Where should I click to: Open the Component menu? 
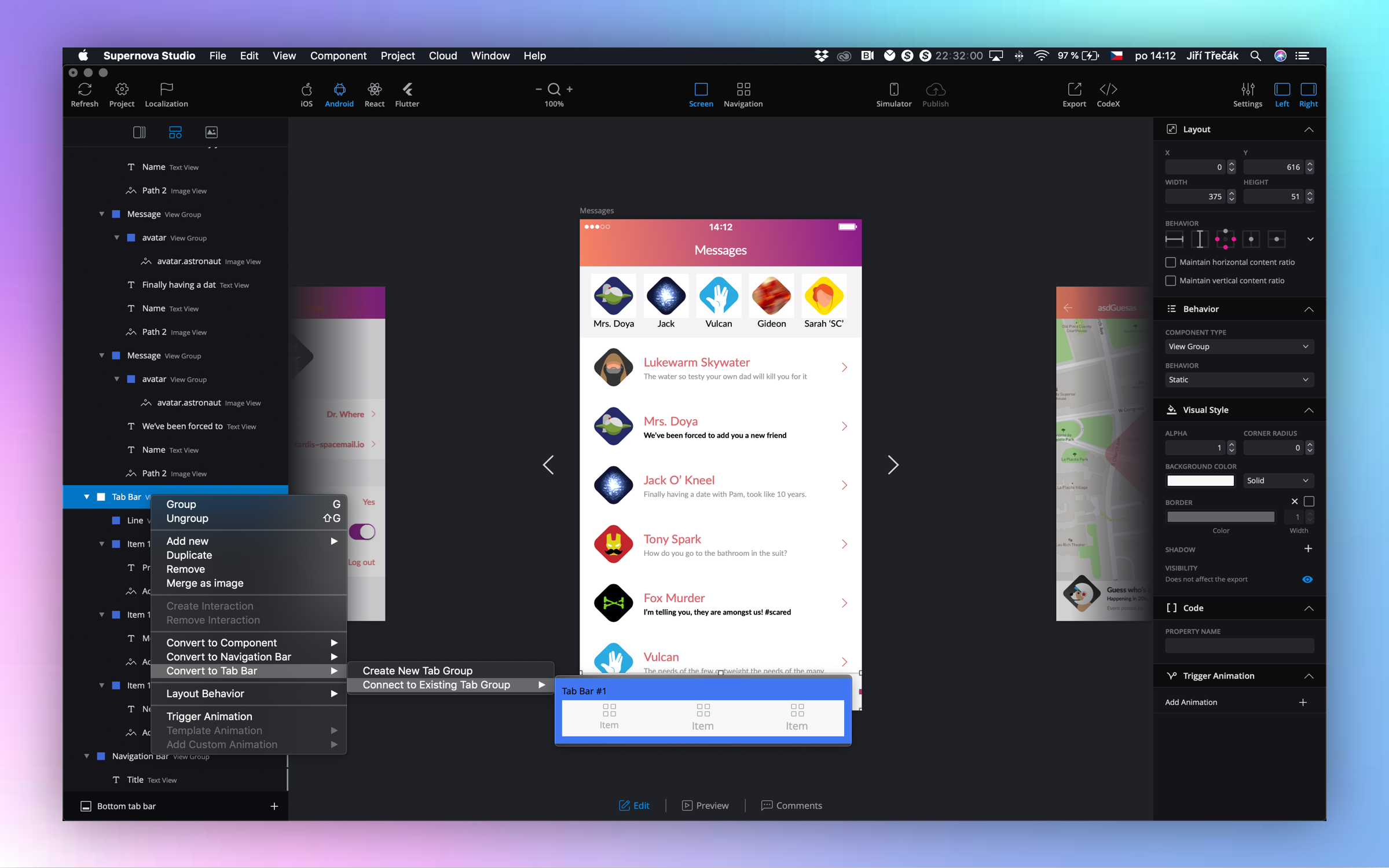(x=338, y=56)
